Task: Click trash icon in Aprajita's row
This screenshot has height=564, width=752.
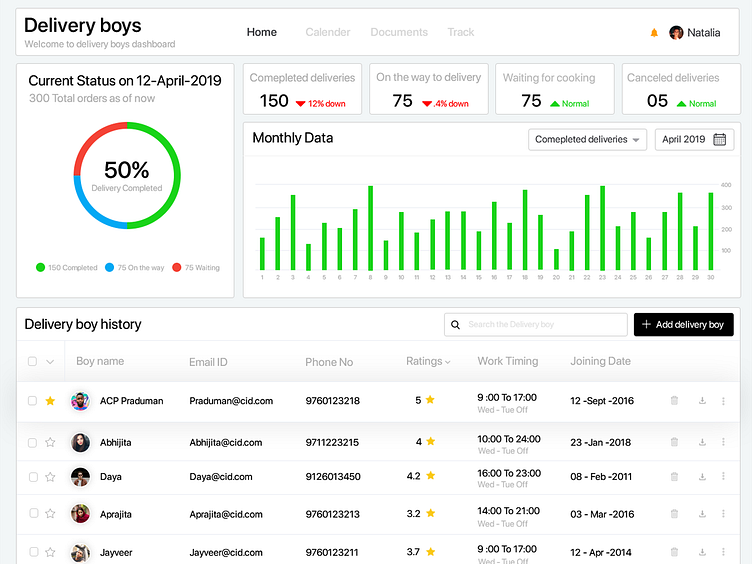Action: coord(674,514)
